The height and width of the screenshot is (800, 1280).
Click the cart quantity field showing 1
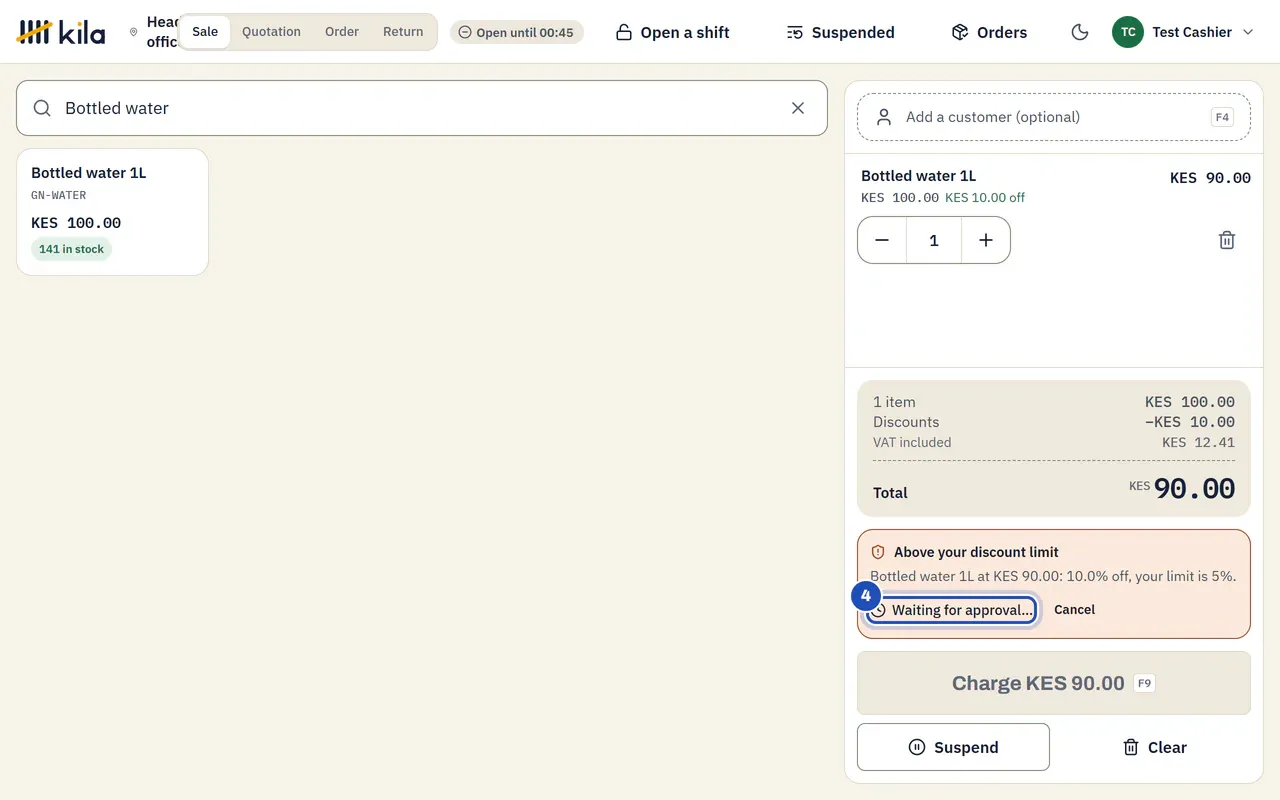[934, 240]
